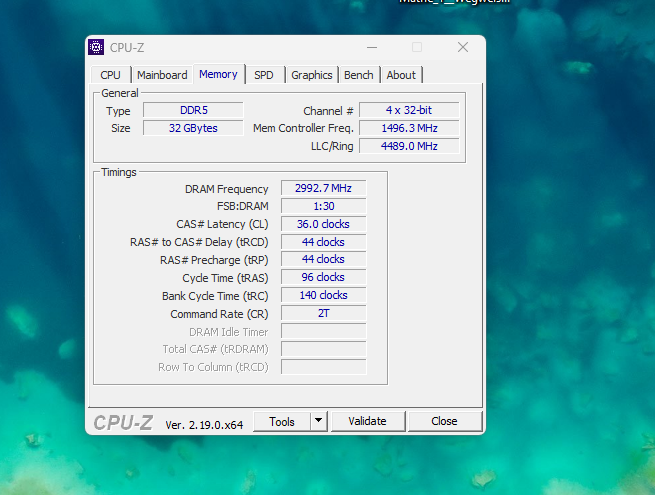Select the DDR5 type value
This screenshot has width=655, height=495.
coord(193,110)
